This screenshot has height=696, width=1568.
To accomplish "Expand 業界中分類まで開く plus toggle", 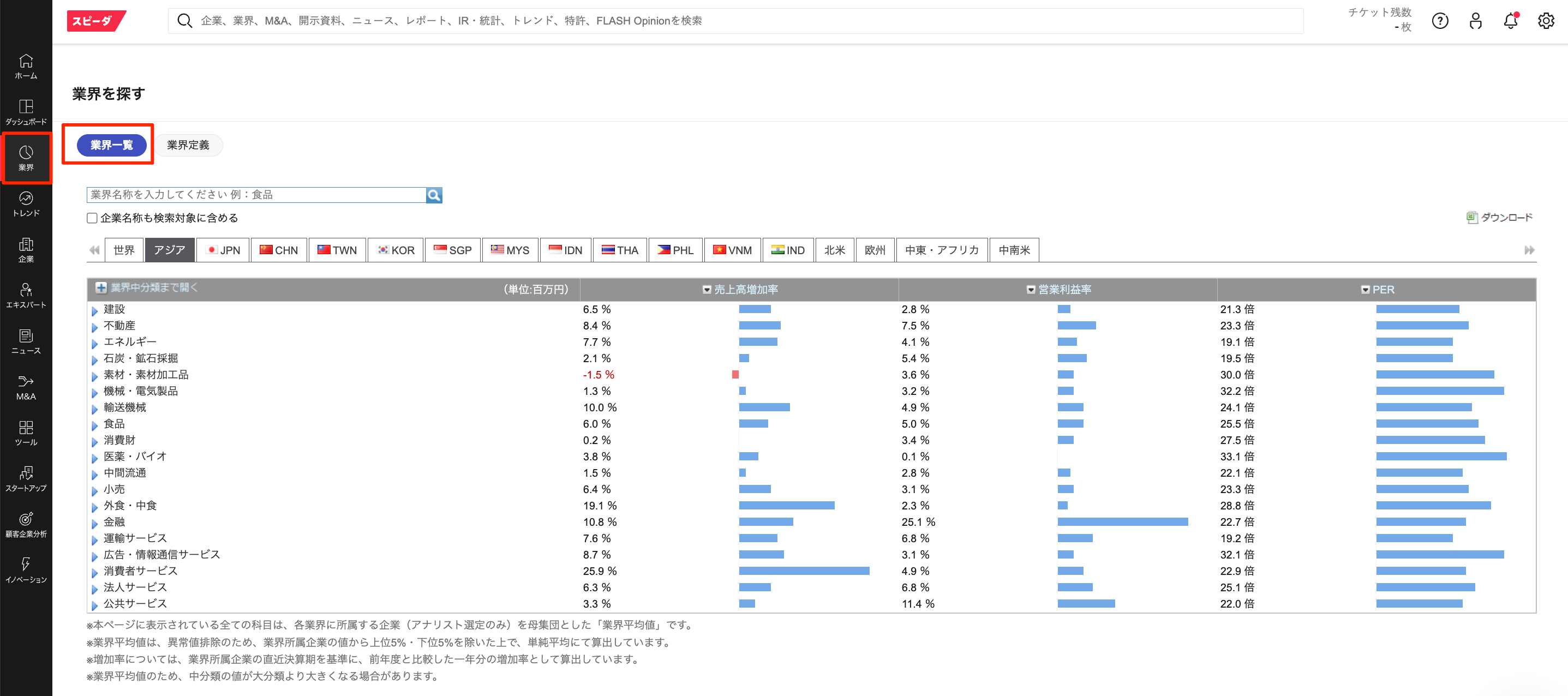I will click(x=101, y=288).
